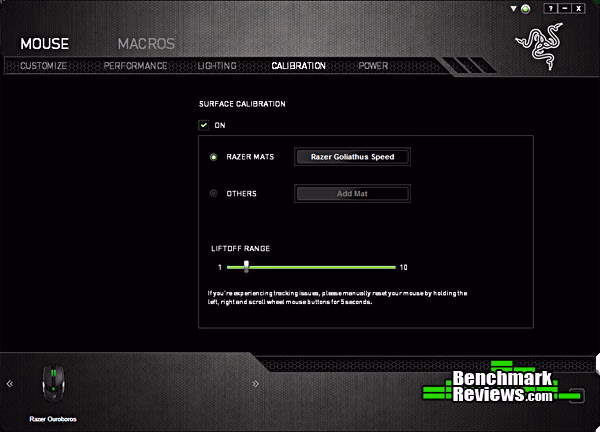600x432 pixels.
Task: Click the Add Mat button
Action: [352, 194]
